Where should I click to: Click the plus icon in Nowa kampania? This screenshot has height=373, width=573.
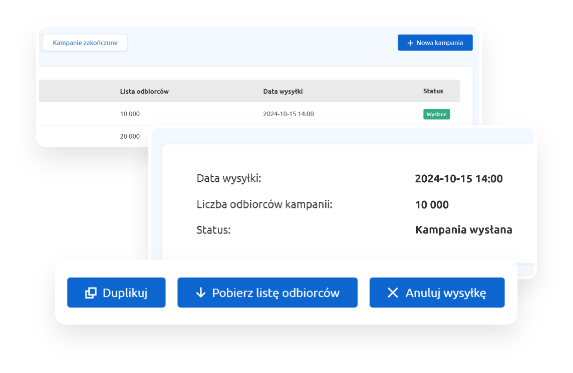pos(410,43)
